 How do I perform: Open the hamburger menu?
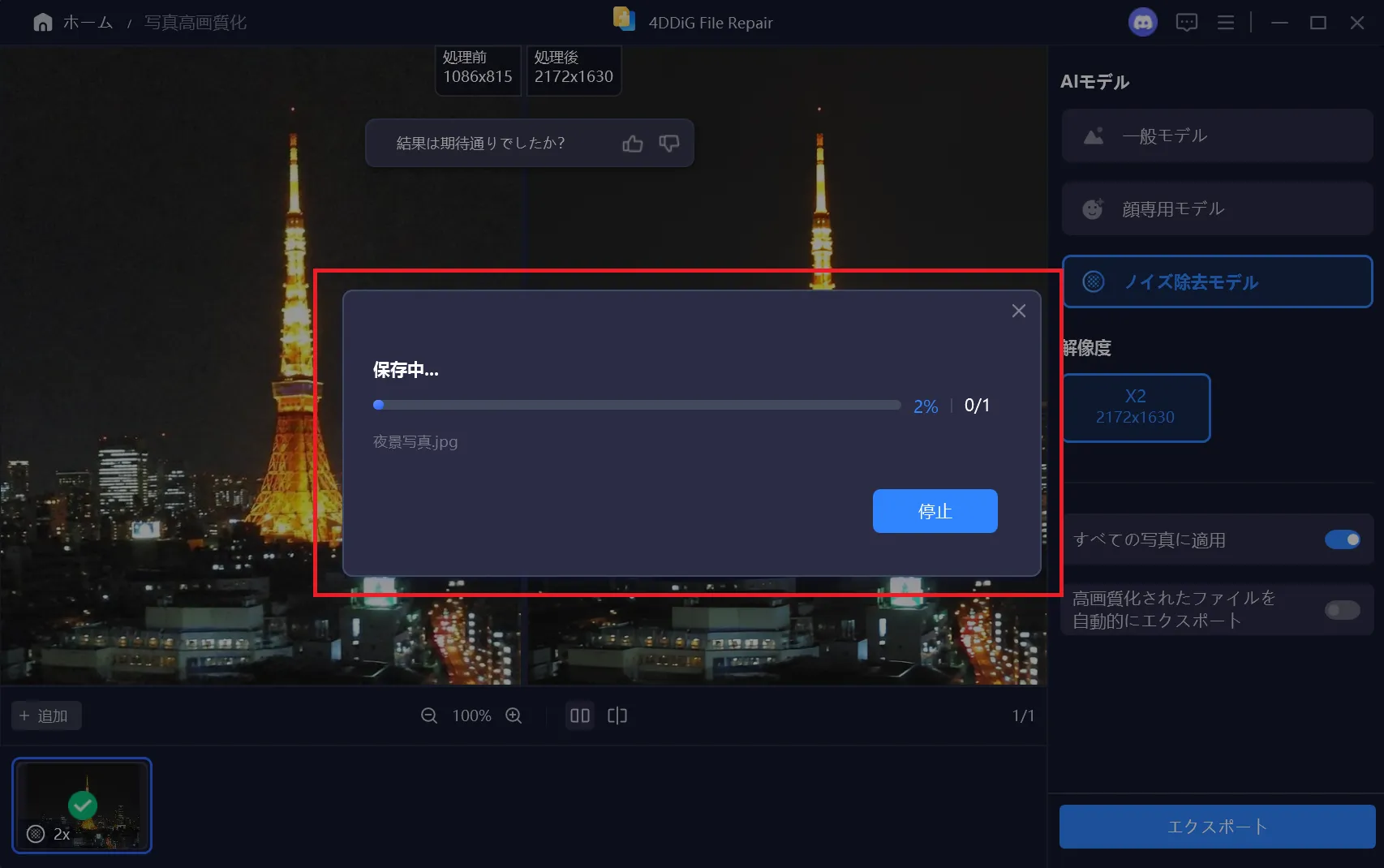pos(1226,23)
